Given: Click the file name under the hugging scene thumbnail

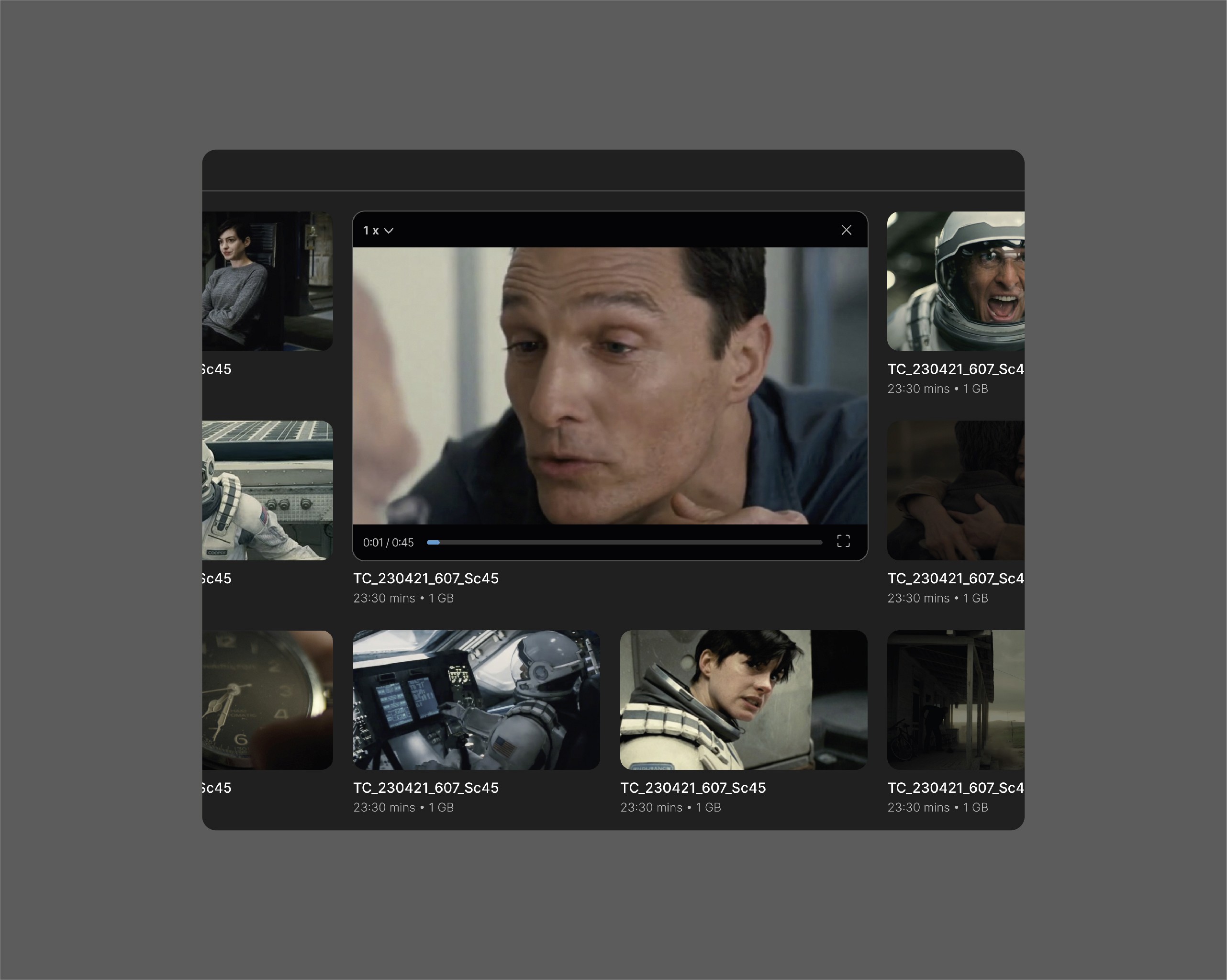Looking at the screenshot, I should tap(956, 578).
